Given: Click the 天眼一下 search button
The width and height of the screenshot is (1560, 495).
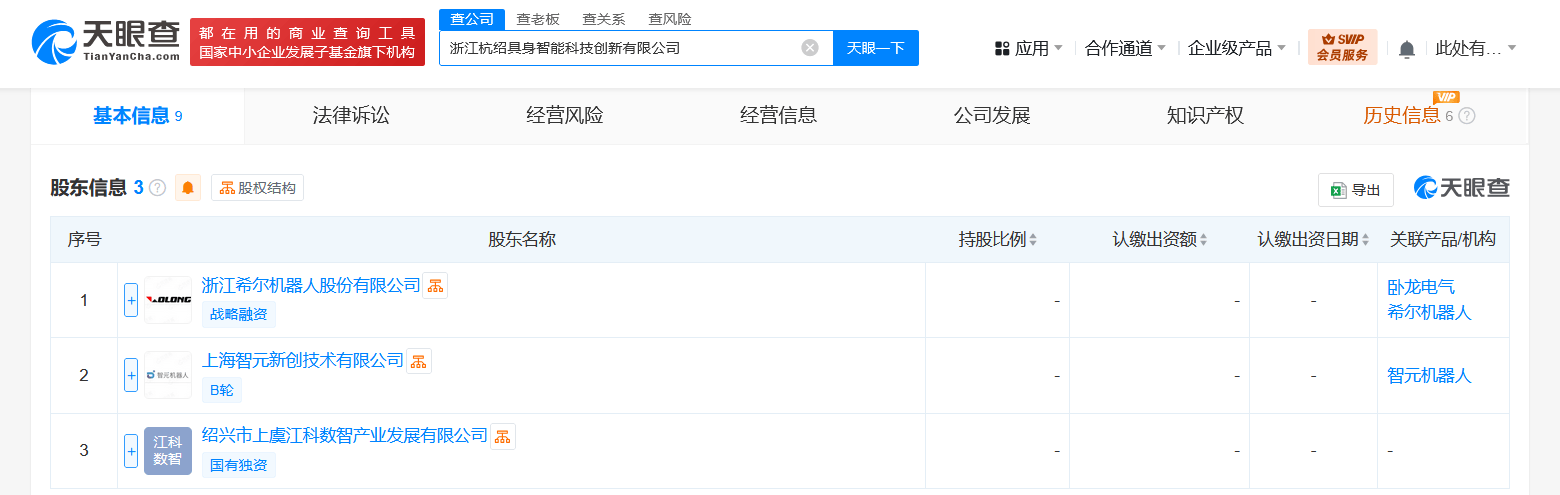Looking at the screenshot, I should click(875, 48).
